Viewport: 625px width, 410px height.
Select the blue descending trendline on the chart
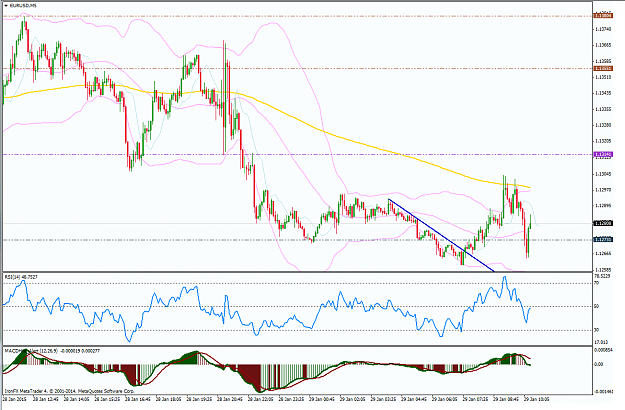point(441,235)
